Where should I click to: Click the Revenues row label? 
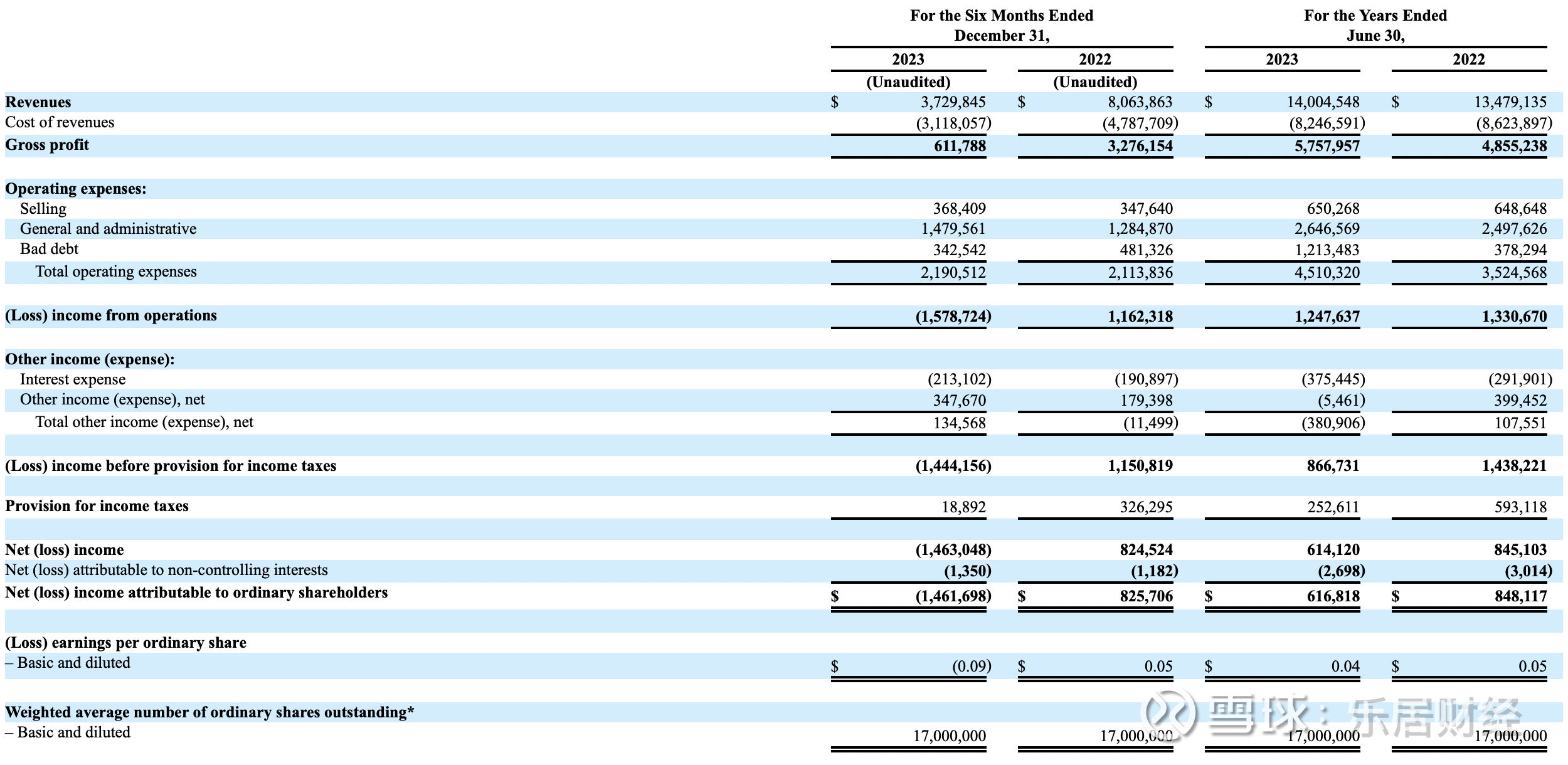coord(38,102)
